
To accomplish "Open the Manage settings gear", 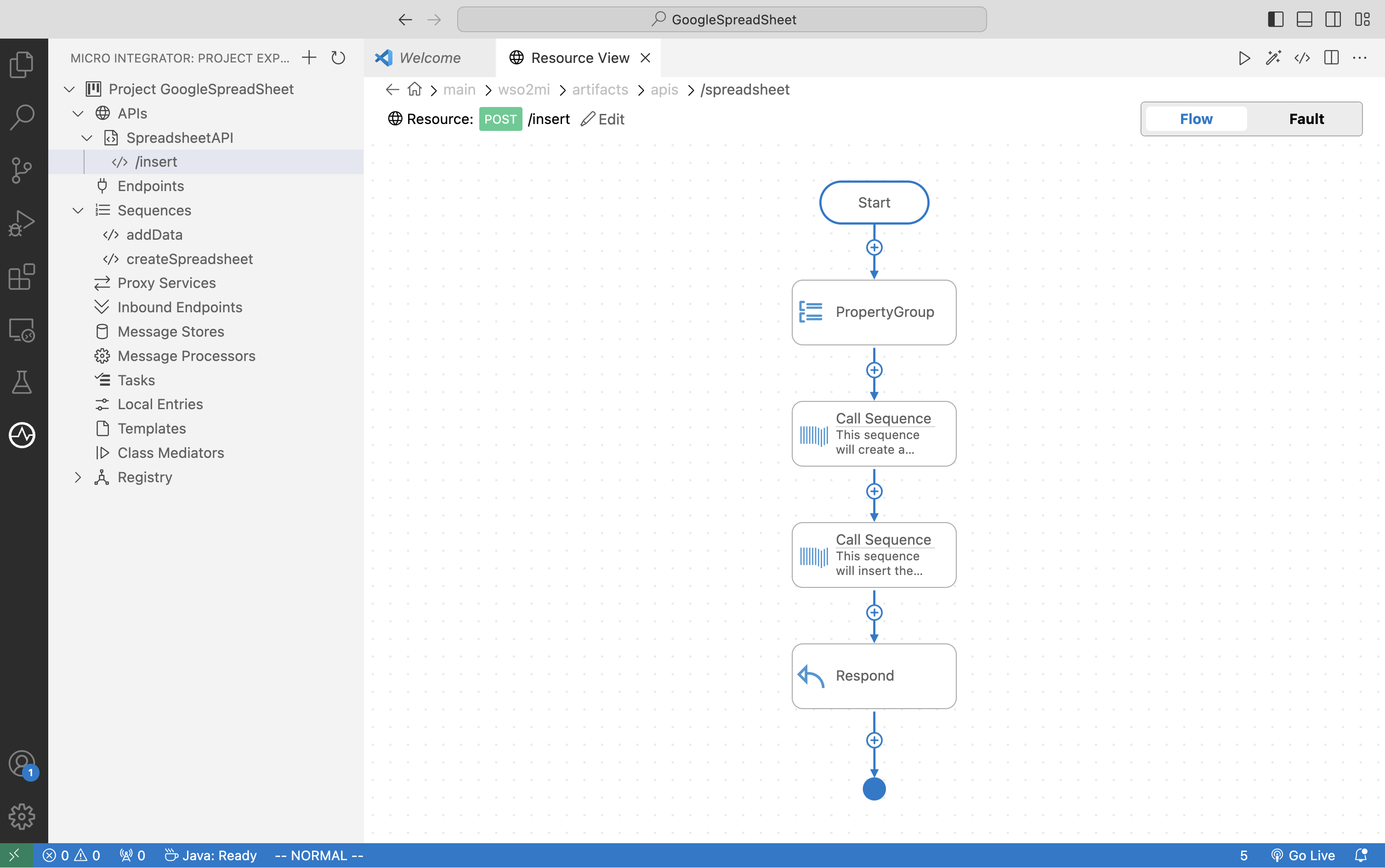I will coord(22,816).
